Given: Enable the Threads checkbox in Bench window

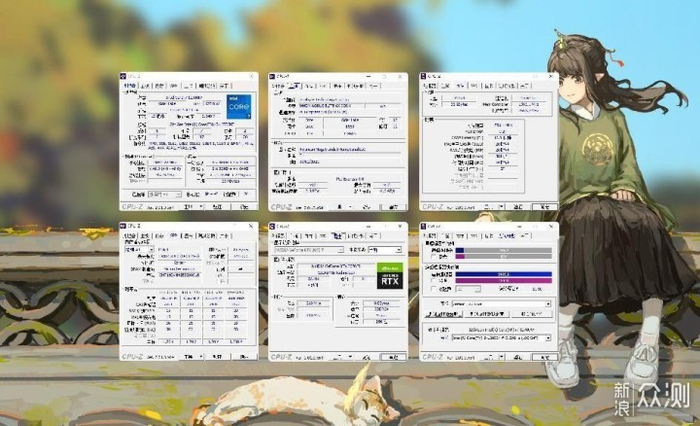Looking at the screenshot, I should [433, 289].
